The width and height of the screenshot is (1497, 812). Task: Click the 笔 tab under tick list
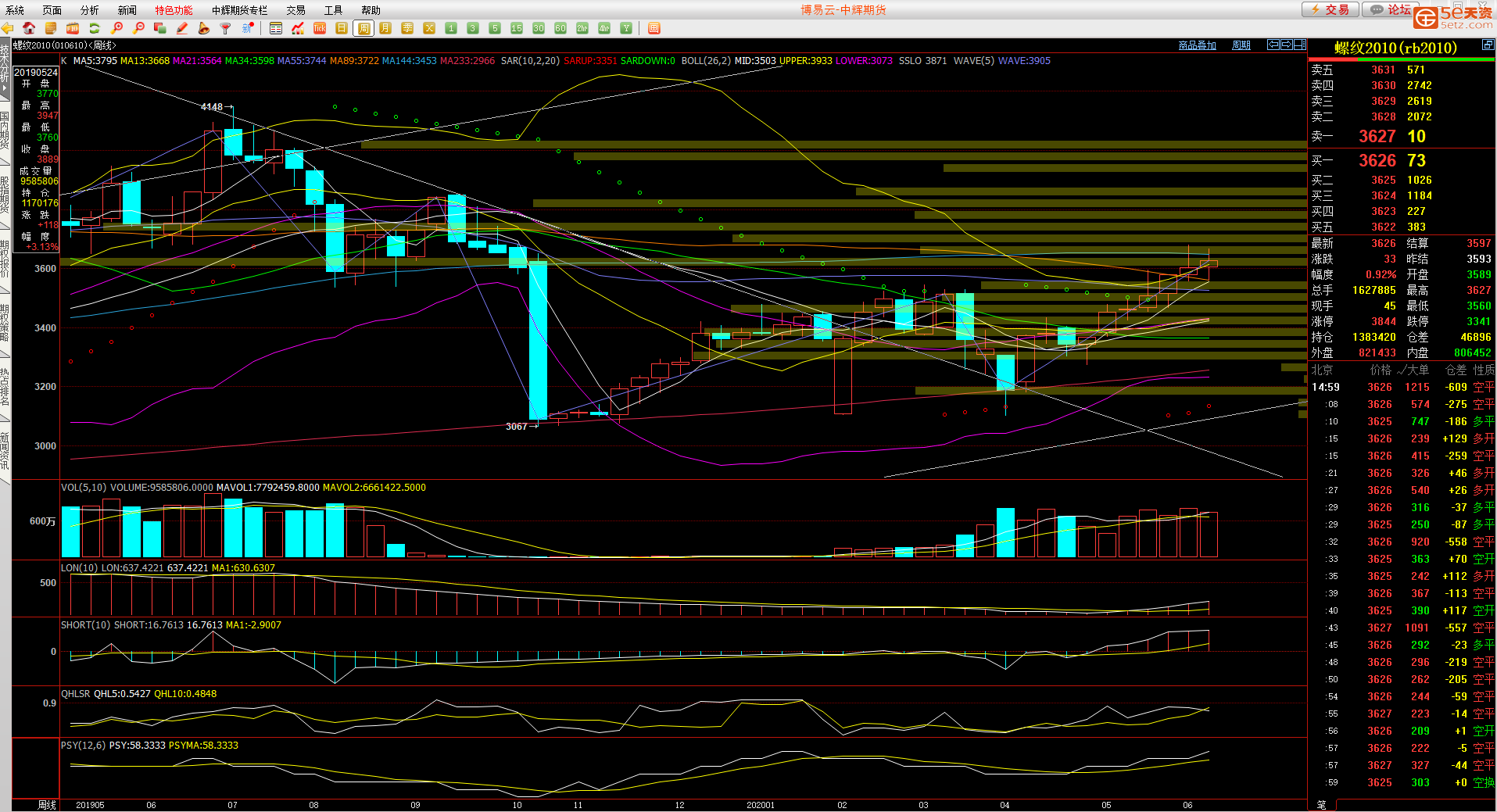(1322, 805)
